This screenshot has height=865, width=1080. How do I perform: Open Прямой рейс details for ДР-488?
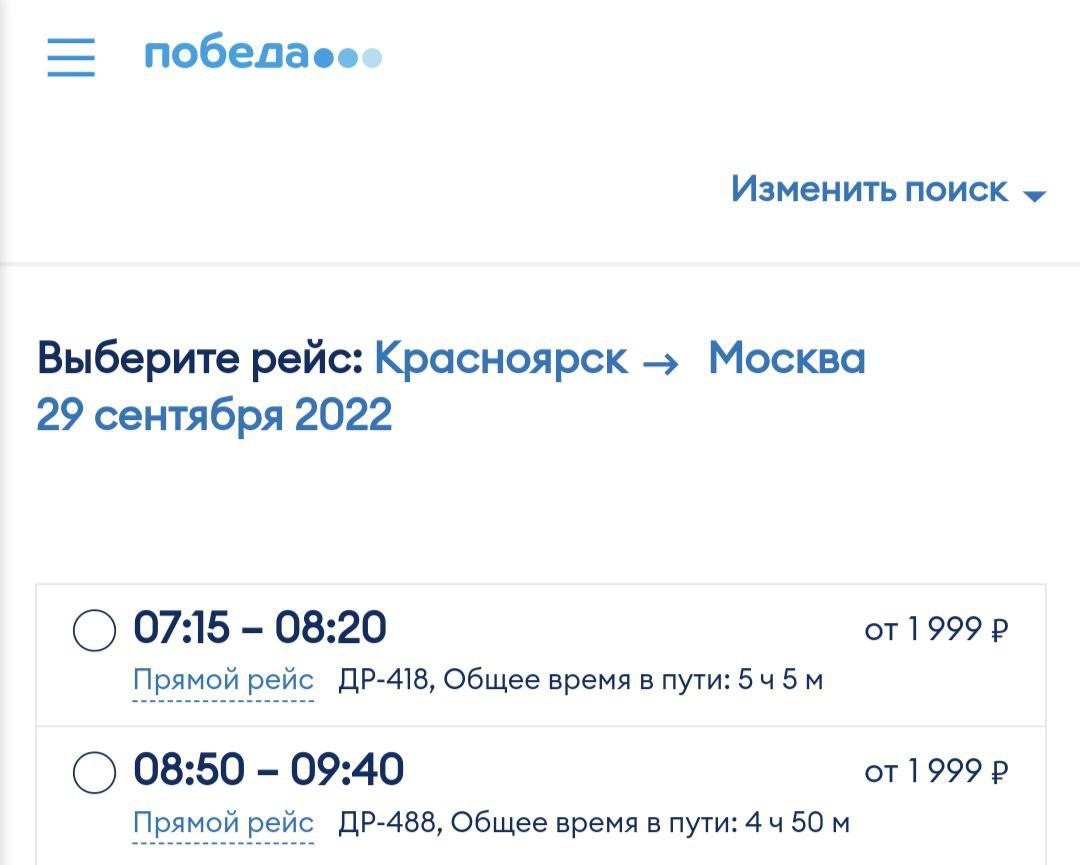(x=223, y=824)
